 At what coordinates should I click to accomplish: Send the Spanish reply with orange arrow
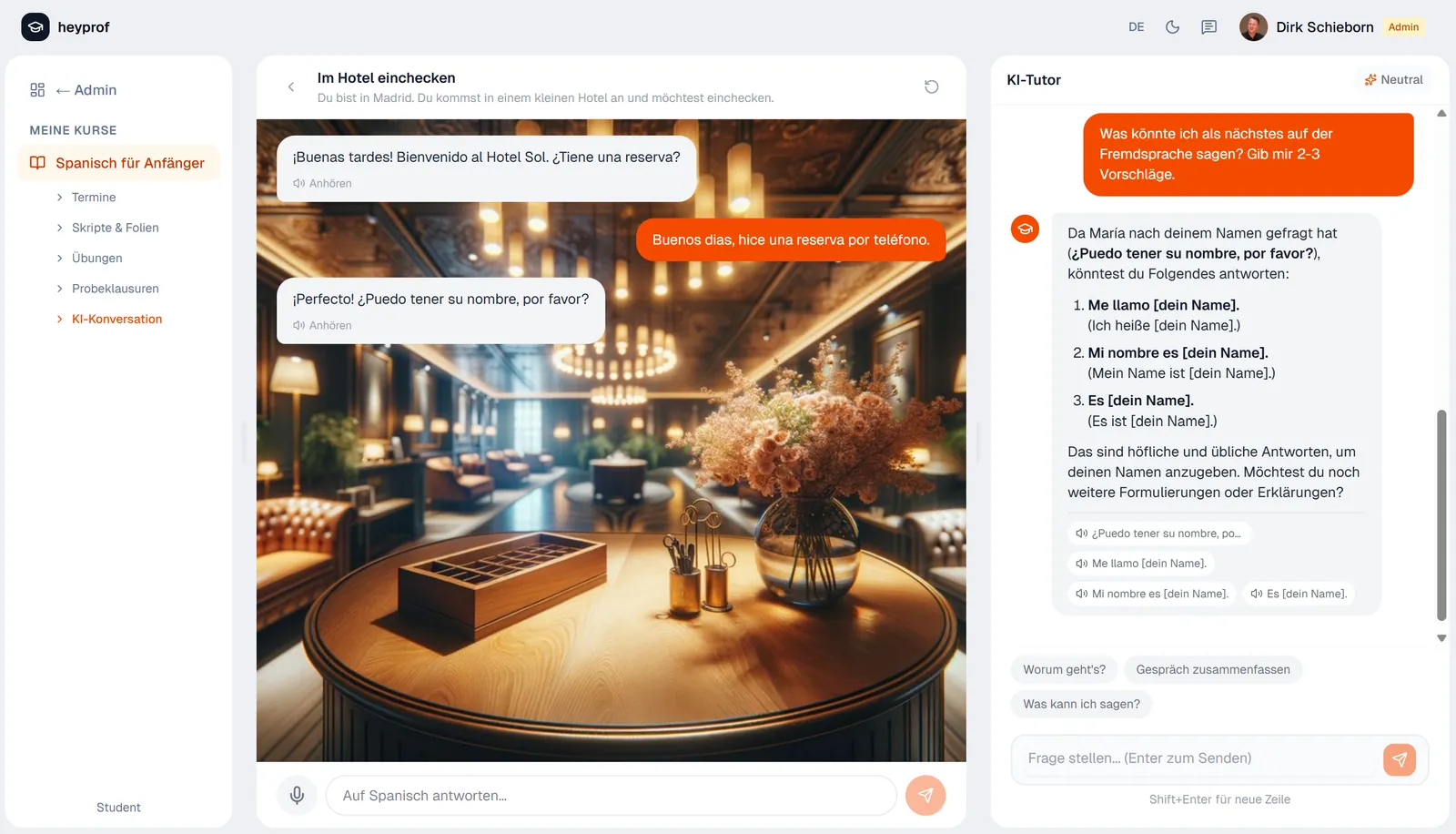tap(925, 796)
